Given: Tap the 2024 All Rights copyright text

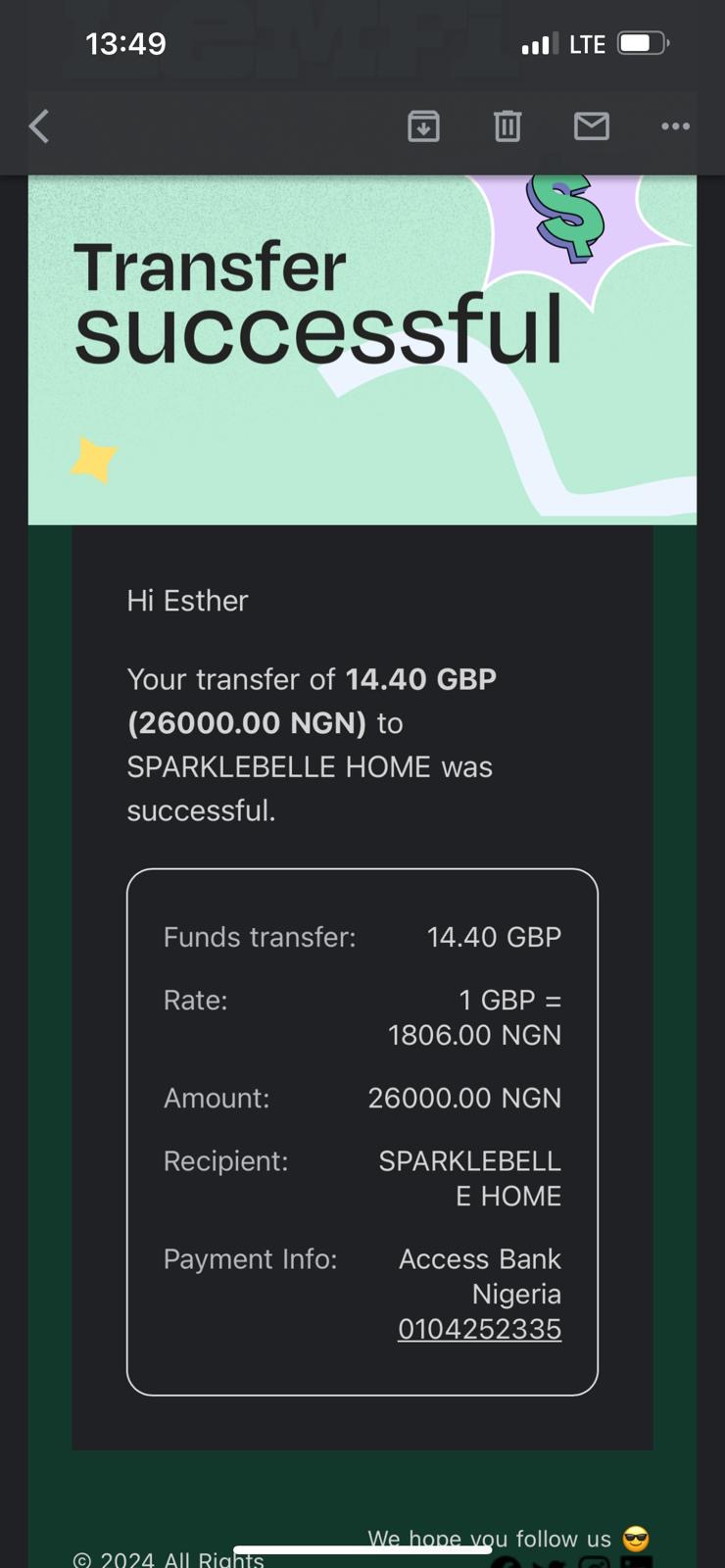Looking at the screenshot, I should [x=169, y=1559].
